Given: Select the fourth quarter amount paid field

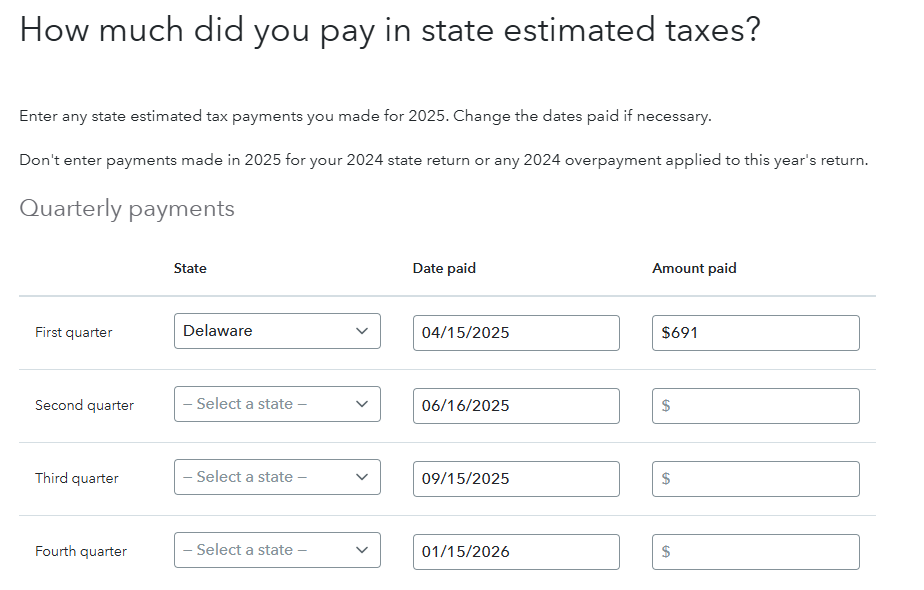Looking at the screenshot, I should (x=755, y=552).
